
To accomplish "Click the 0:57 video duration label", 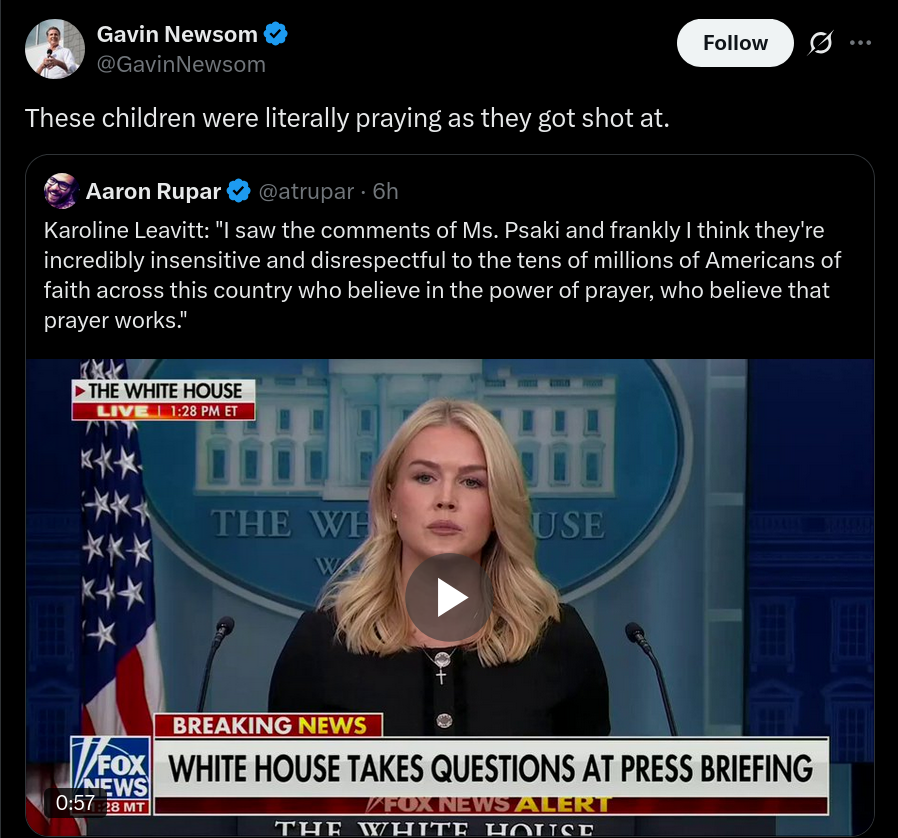I will pos(75,802).
